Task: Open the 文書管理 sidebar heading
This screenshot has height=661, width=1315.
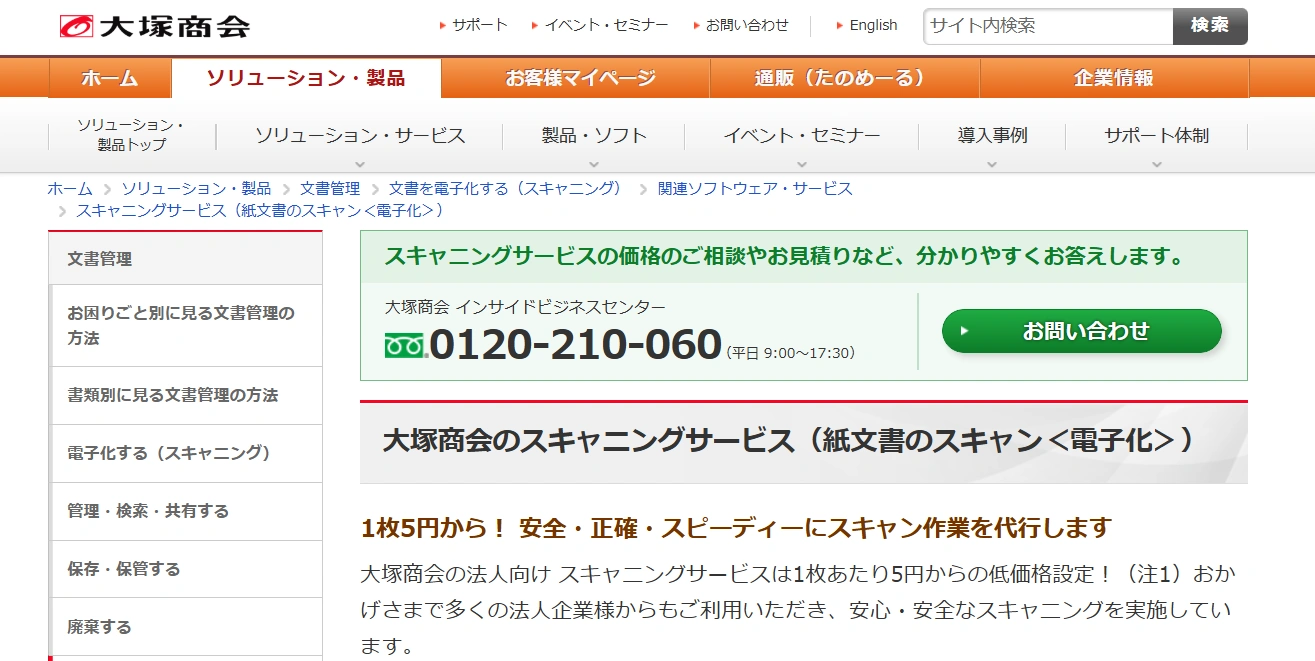Action: tap(186, 259)
